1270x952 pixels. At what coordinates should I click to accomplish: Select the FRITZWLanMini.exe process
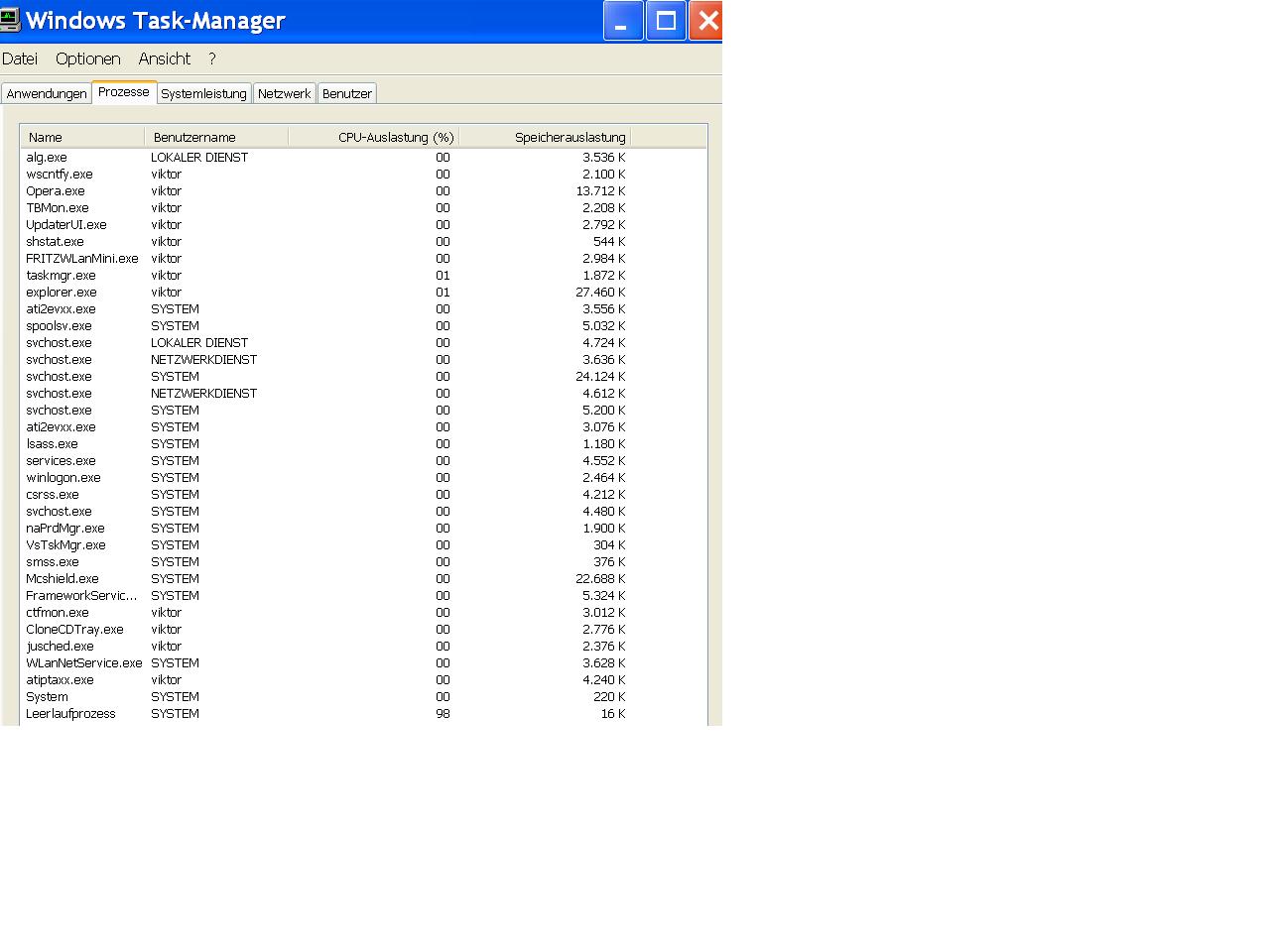[x=363, y=259]
